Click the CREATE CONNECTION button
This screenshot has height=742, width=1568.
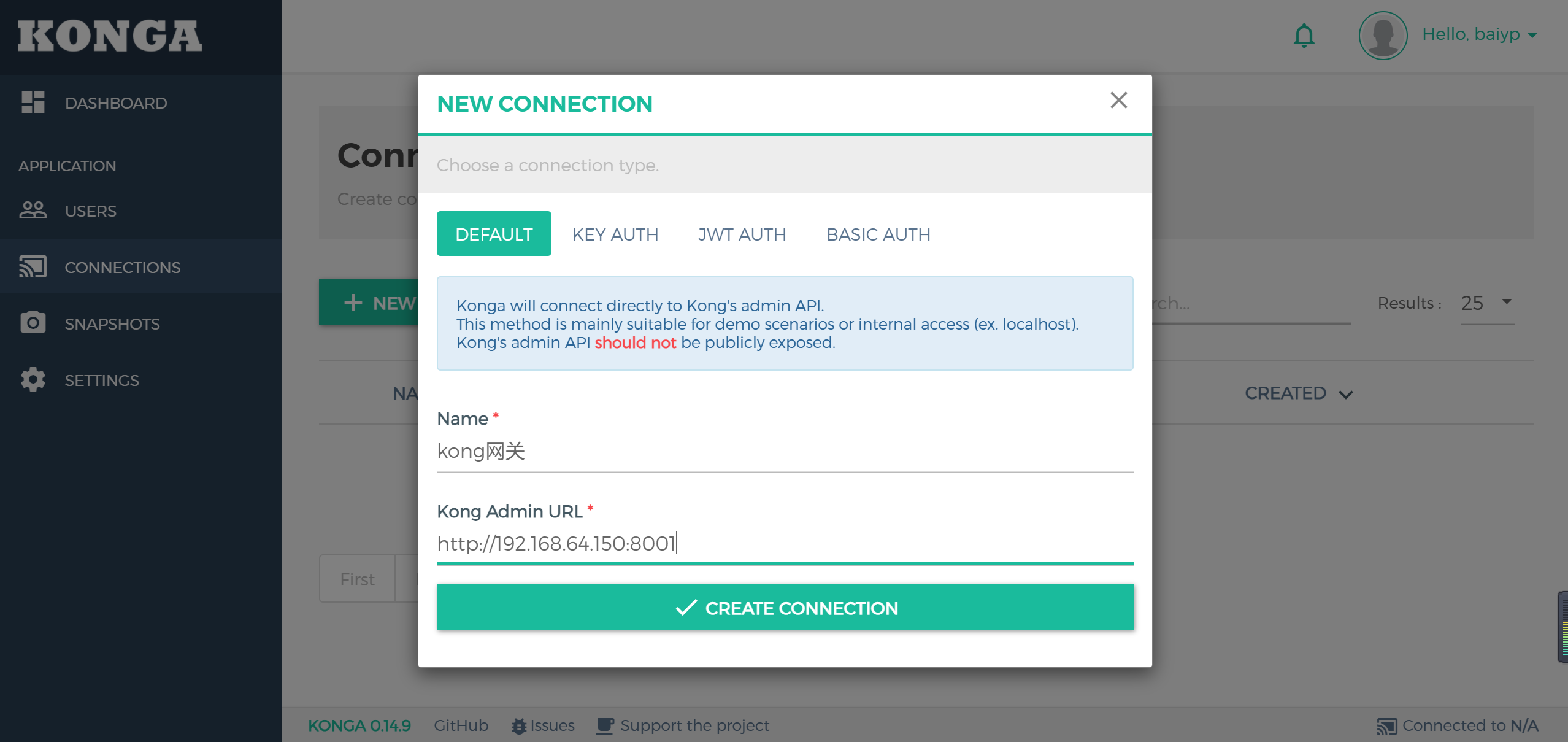pyautogui.click(x=785, y=607)
